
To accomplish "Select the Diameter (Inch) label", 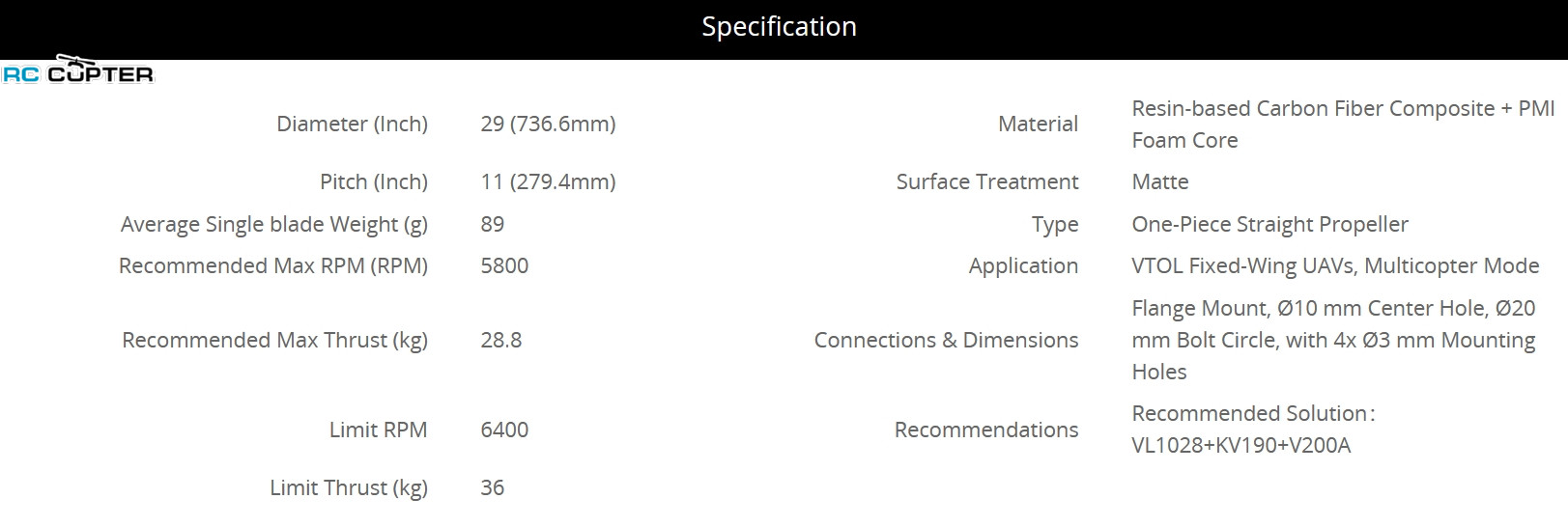I will (352, 125).
